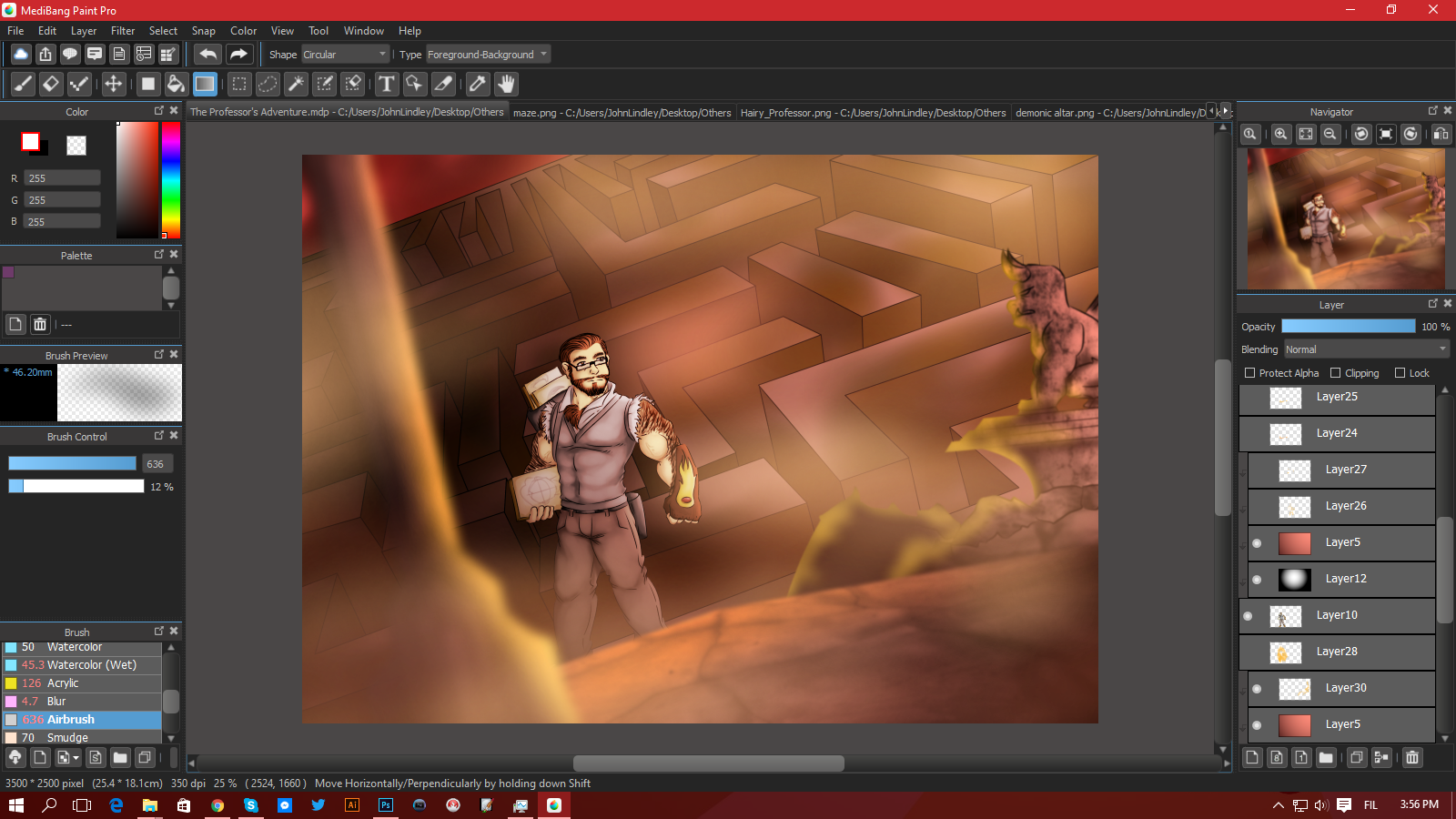Duplicate the selected layer
This screenshot has width=1456, height=819.
click(1357, 757)
